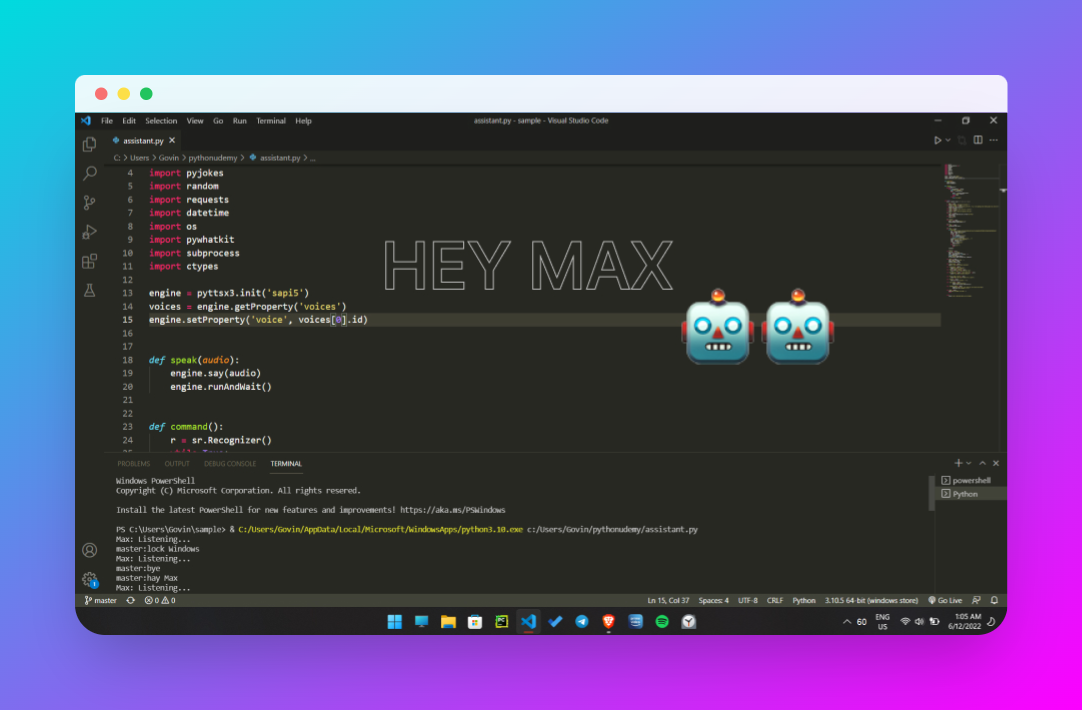The width and height of the screenshot is (1082, 710).
Task: Click the open changes icon in editor toolbar
Action: 963,140
